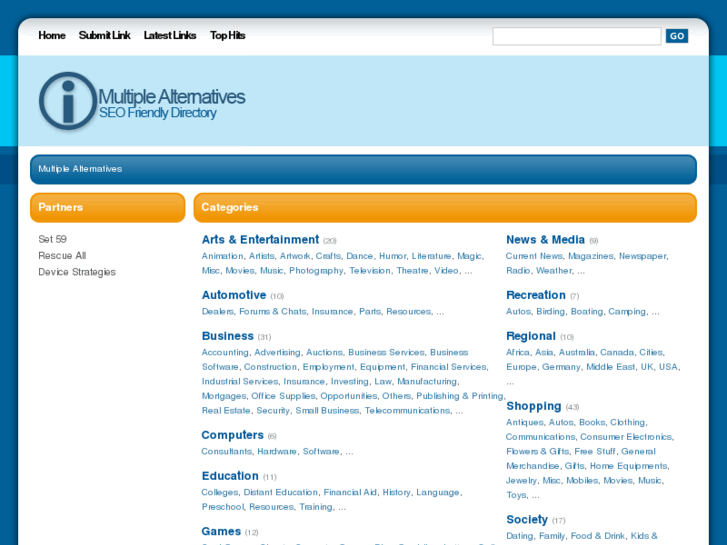Viewport: 727px width, 545px height.
Task: Open the Regional category
Action: [x=531, y=336]
